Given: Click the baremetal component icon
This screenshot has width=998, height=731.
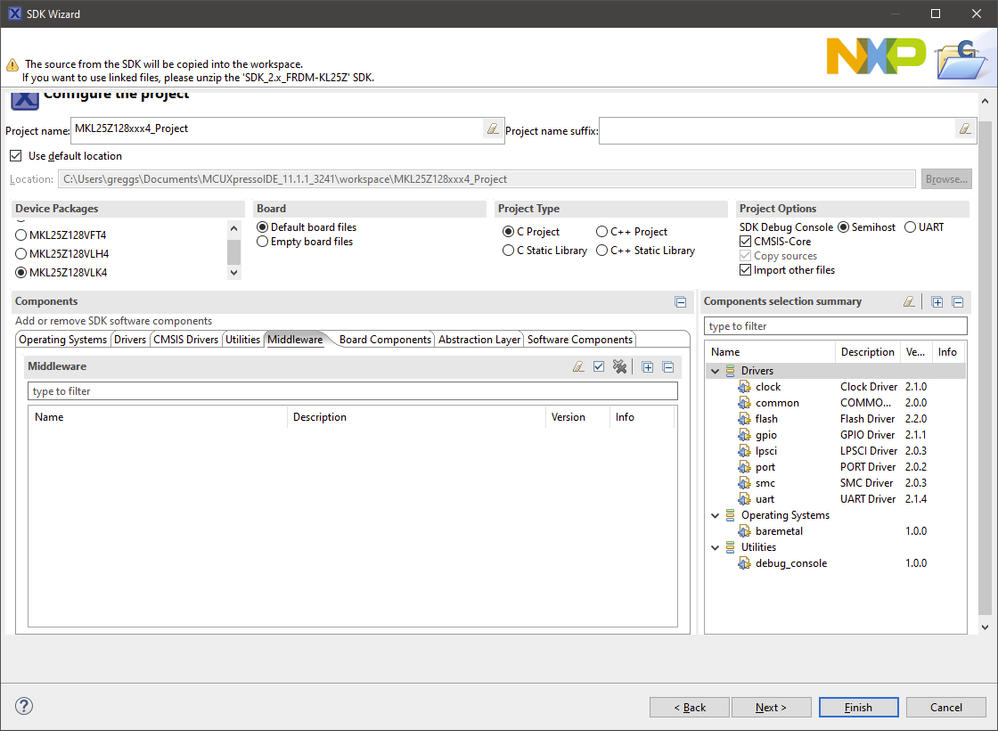Looking at the screenshot, I should (x=744, y=531).
